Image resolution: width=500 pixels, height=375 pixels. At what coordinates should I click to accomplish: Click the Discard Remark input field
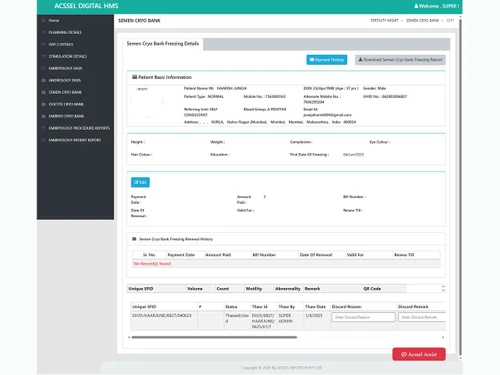(422, 317)
